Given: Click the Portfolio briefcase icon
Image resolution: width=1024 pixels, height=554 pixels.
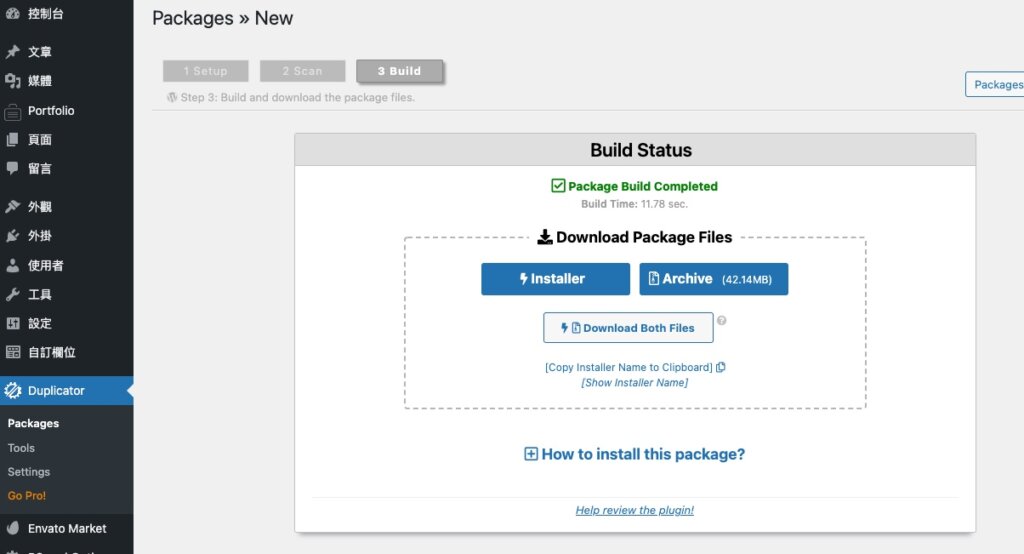Looking at the screenshot, I should [x=12, y=111].
